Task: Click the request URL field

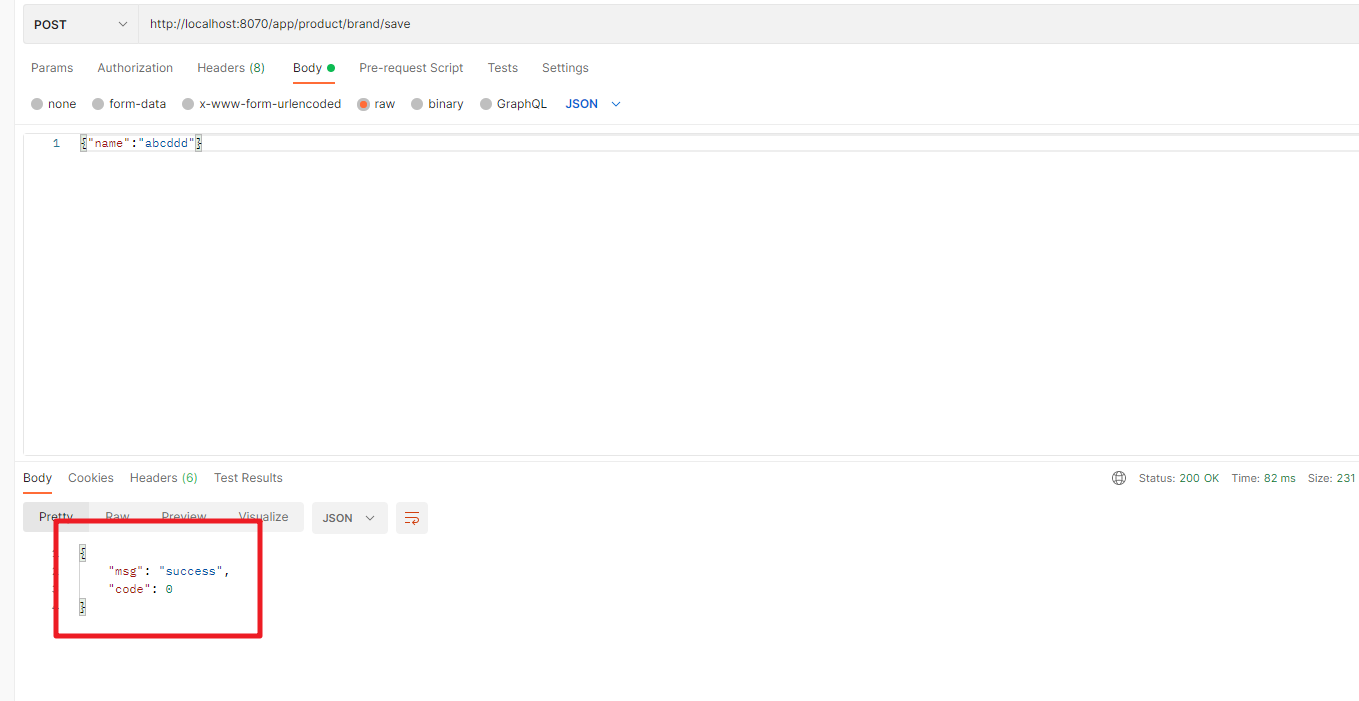Action: 749,24
